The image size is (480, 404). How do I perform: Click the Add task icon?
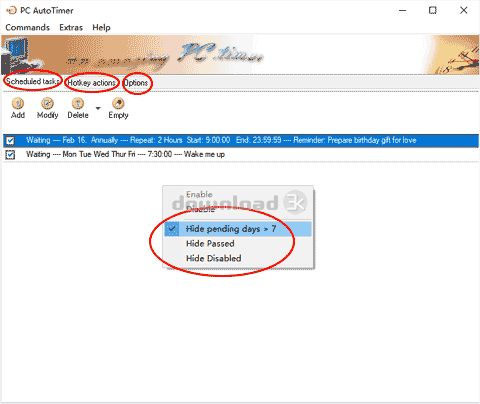[18, 103]
